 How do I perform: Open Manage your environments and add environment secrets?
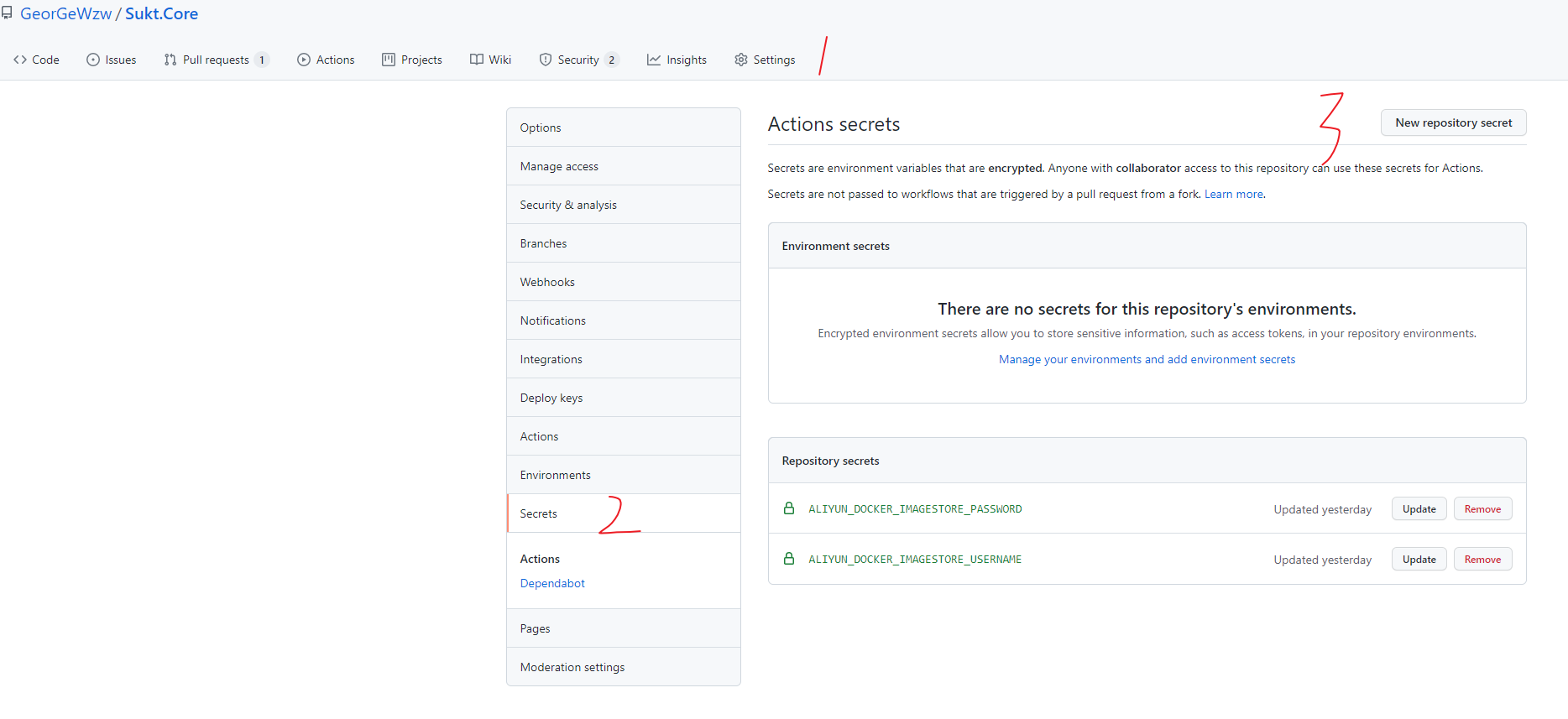[x=1147, y=359]
